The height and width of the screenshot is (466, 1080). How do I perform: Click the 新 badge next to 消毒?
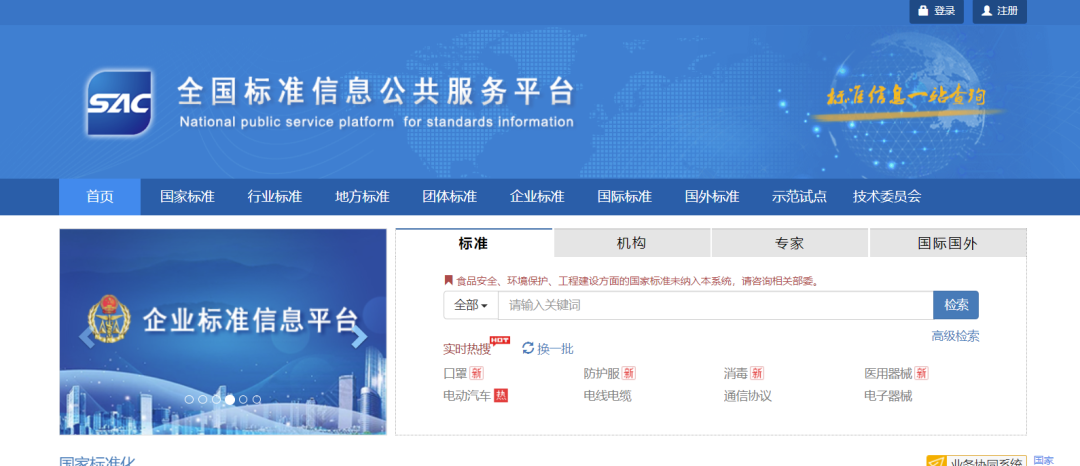tap(757, 373)
